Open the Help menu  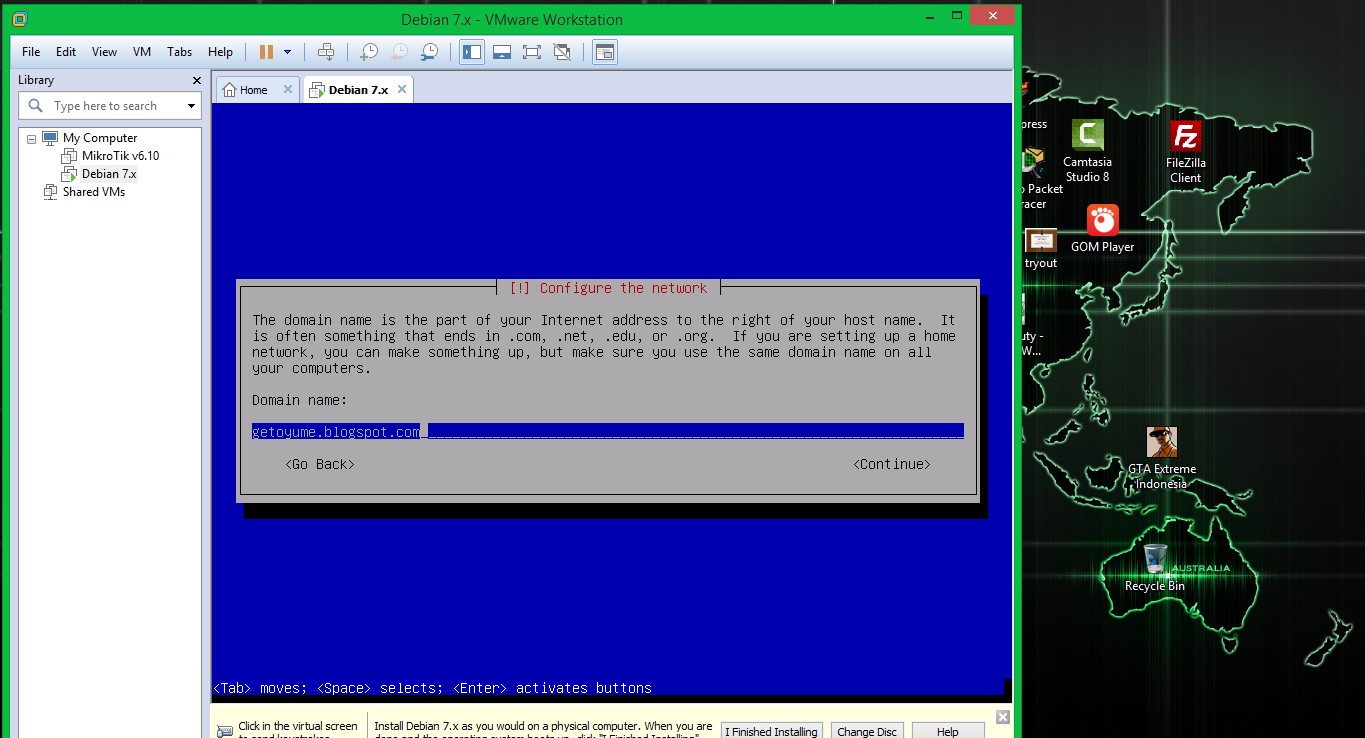pyautogui.click(x=220, y=52)
